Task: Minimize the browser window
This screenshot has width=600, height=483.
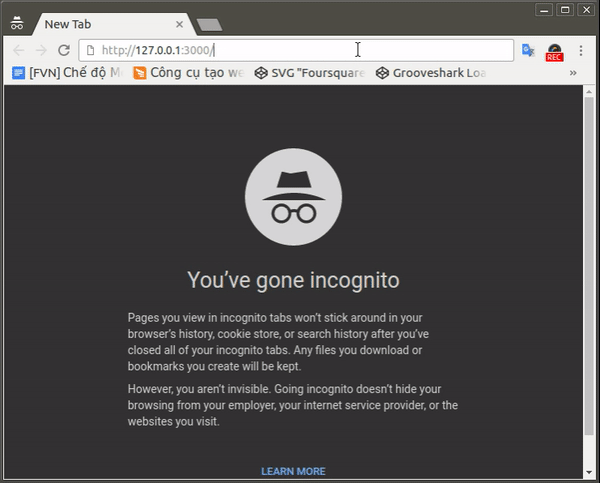Action: [x=544, y=10]
